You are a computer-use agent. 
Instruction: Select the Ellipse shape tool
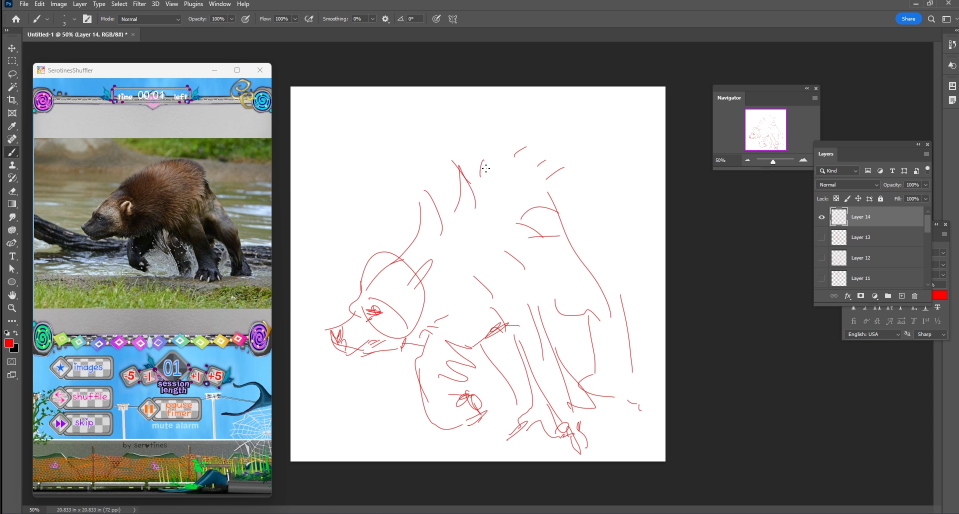tap(12, 282)
